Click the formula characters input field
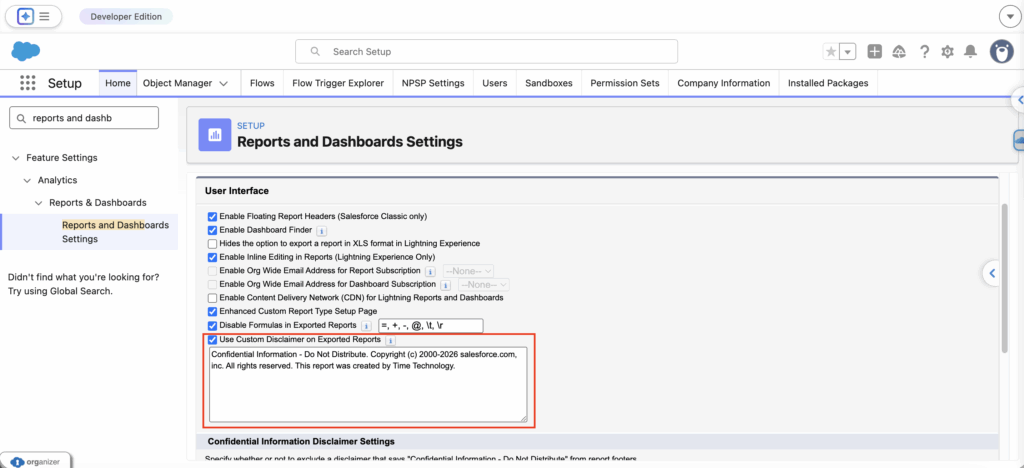 (x=430, y=325)
